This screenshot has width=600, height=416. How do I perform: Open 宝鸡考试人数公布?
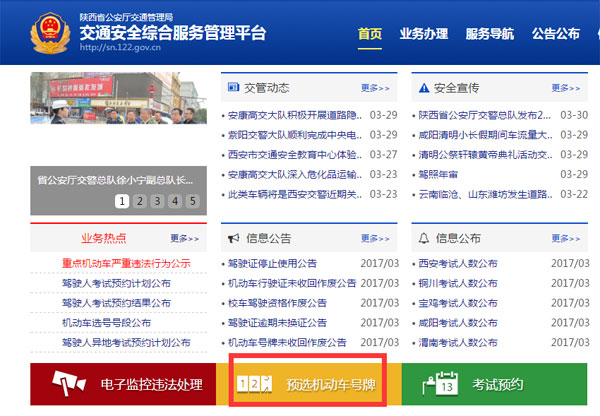click(458, 303)
